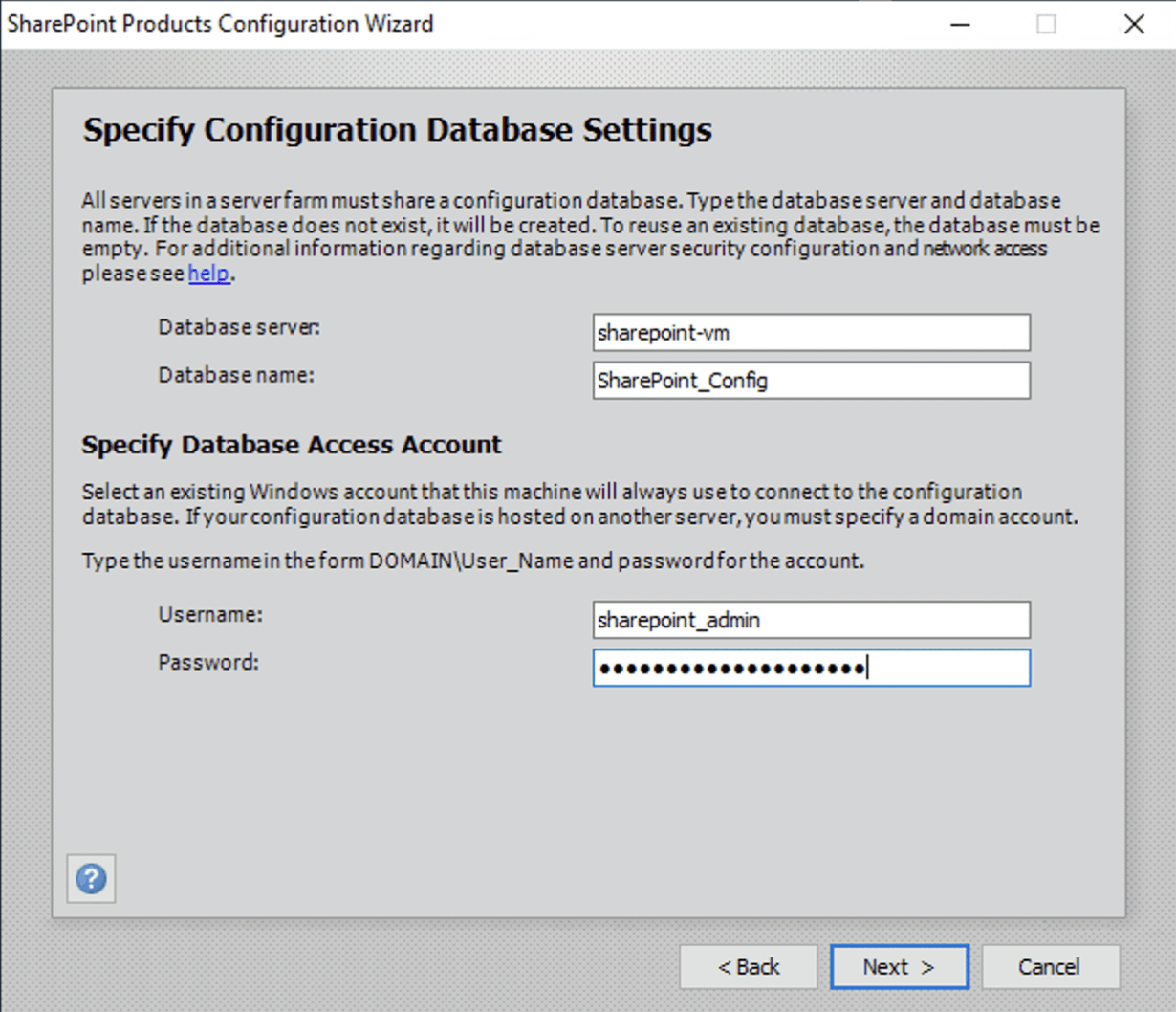Proceed by clicking the Next button

[x=899, y=967]
